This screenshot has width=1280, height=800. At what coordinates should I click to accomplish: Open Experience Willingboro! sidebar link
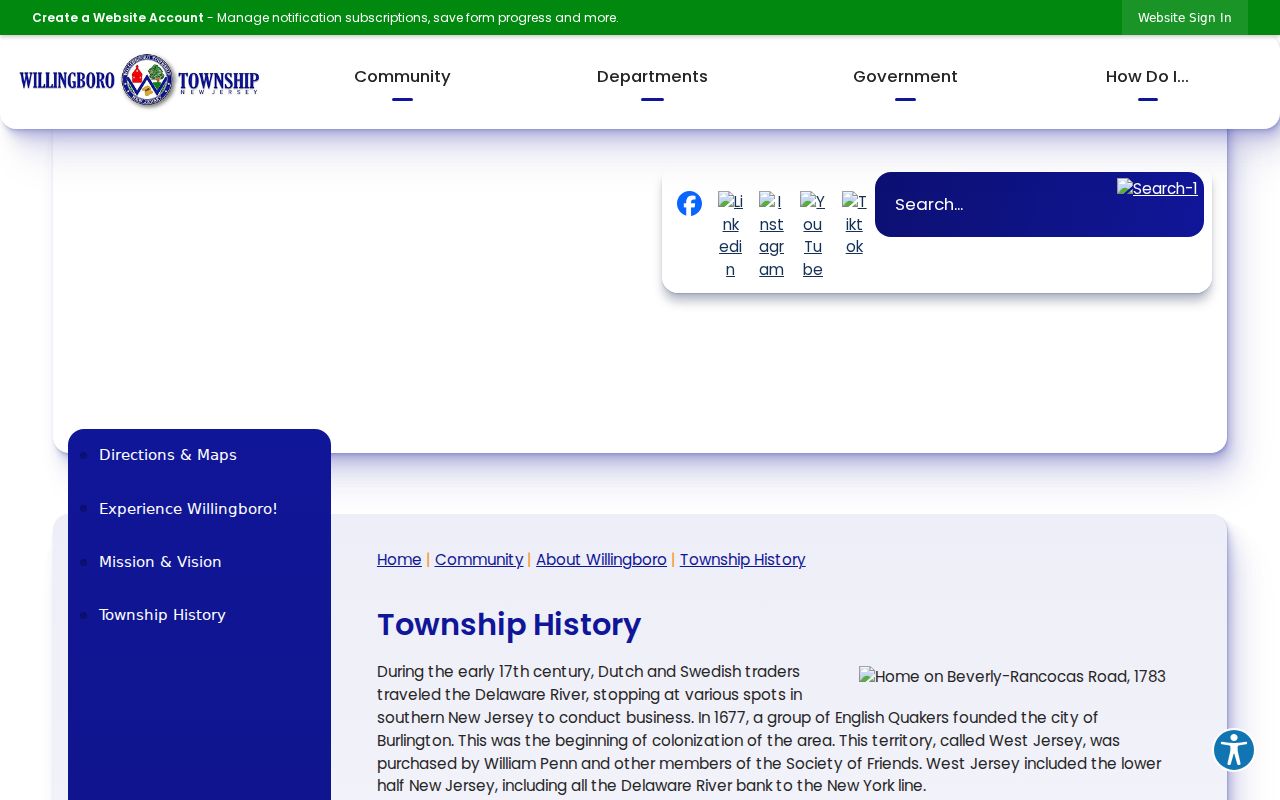(x=188, y=509)
